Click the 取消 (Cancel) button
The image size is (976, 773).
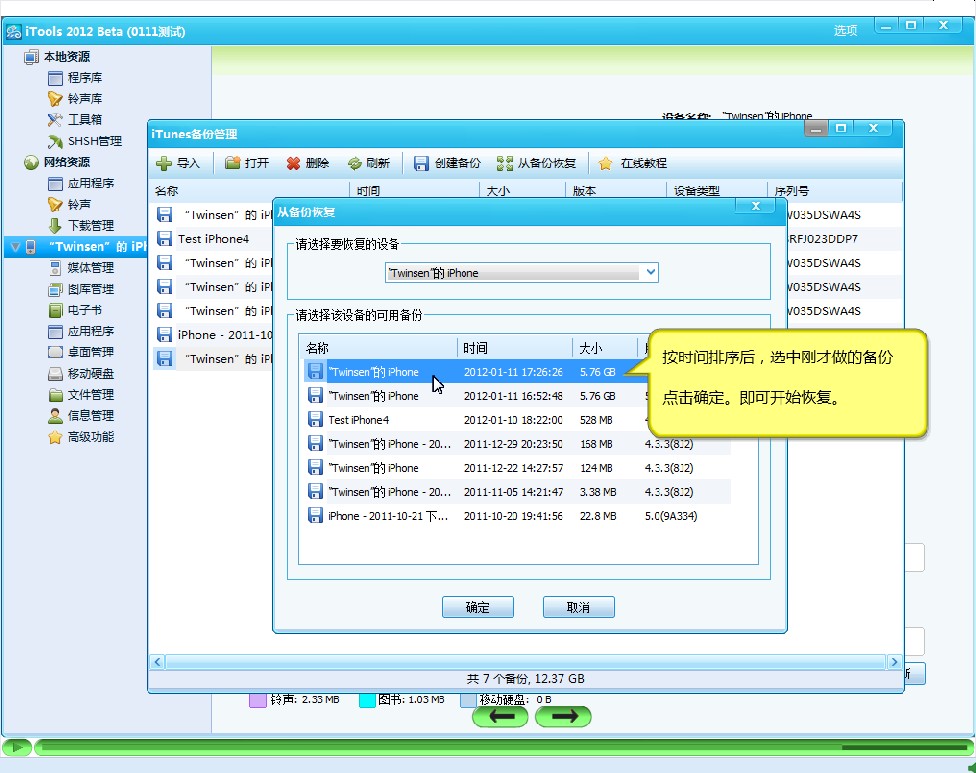point(578,607)
